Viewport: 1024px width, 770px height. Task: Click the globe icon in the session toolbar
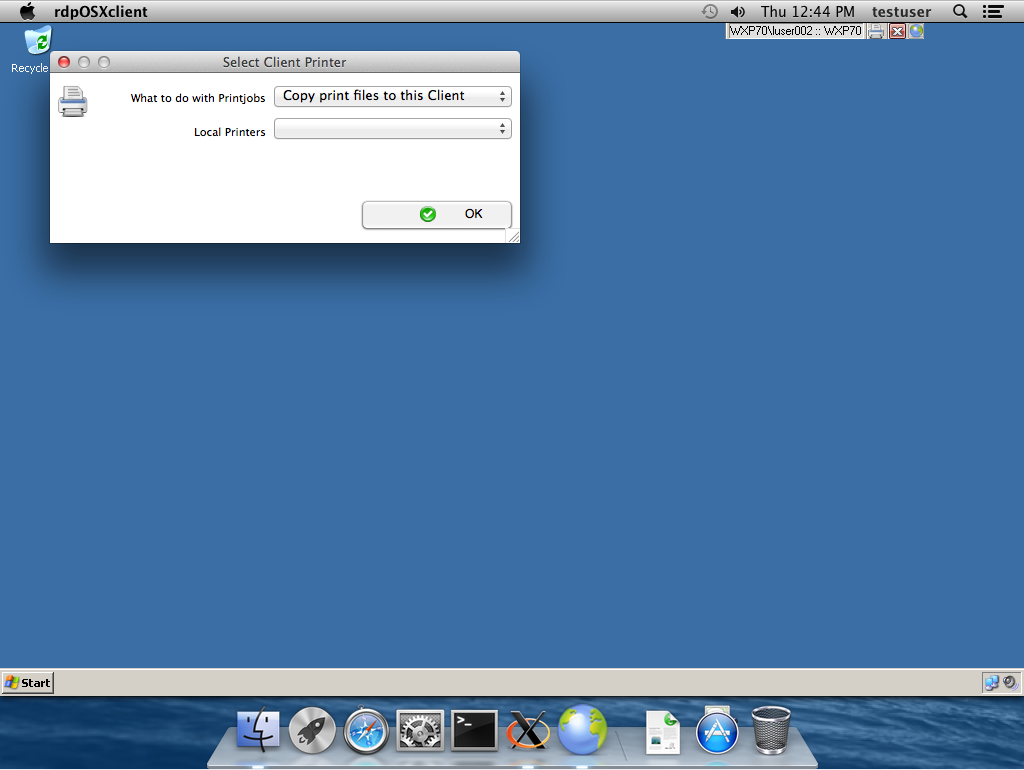916,31
